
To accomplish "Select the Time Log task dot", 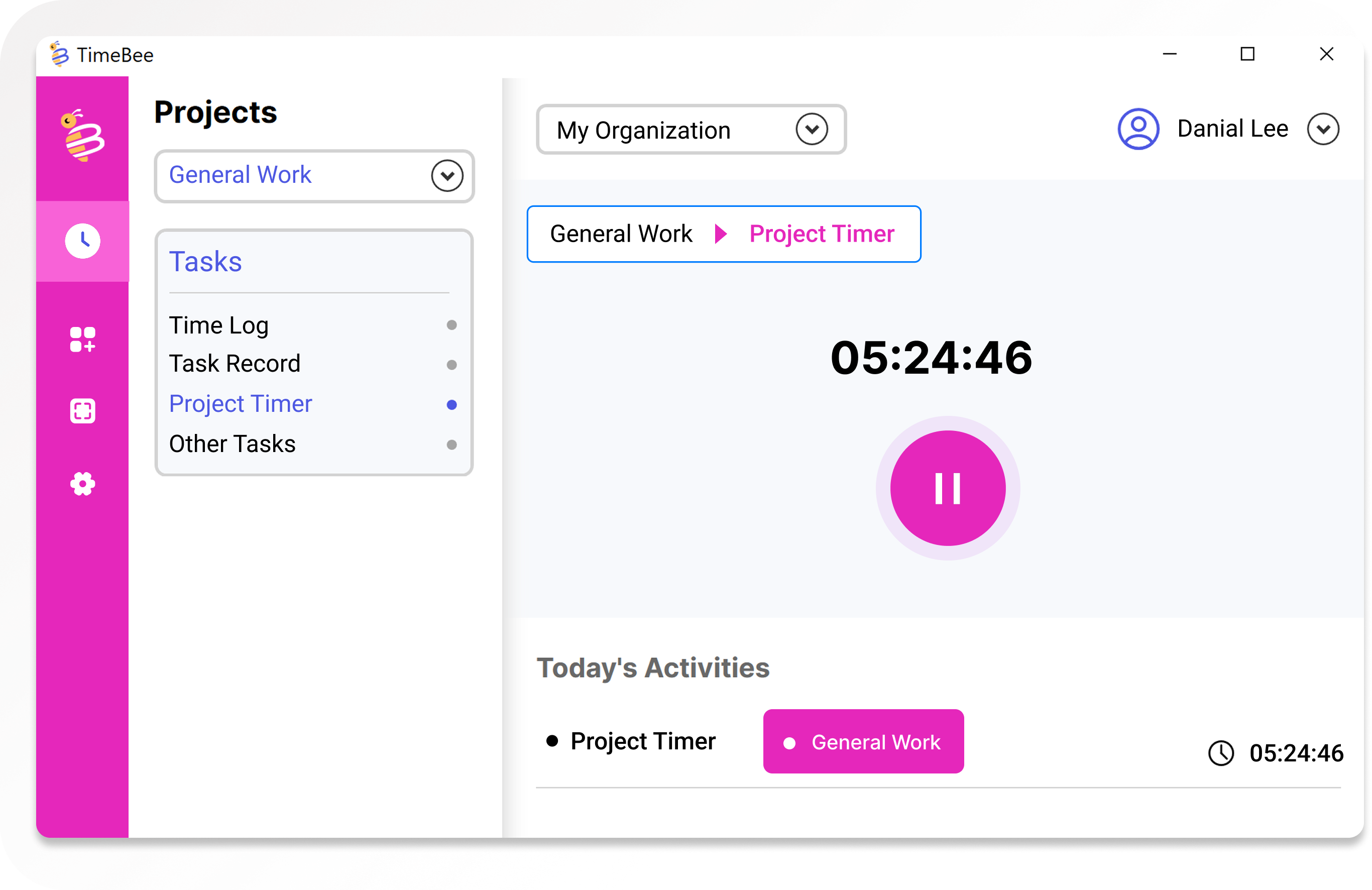I will (x=451, y=325).
